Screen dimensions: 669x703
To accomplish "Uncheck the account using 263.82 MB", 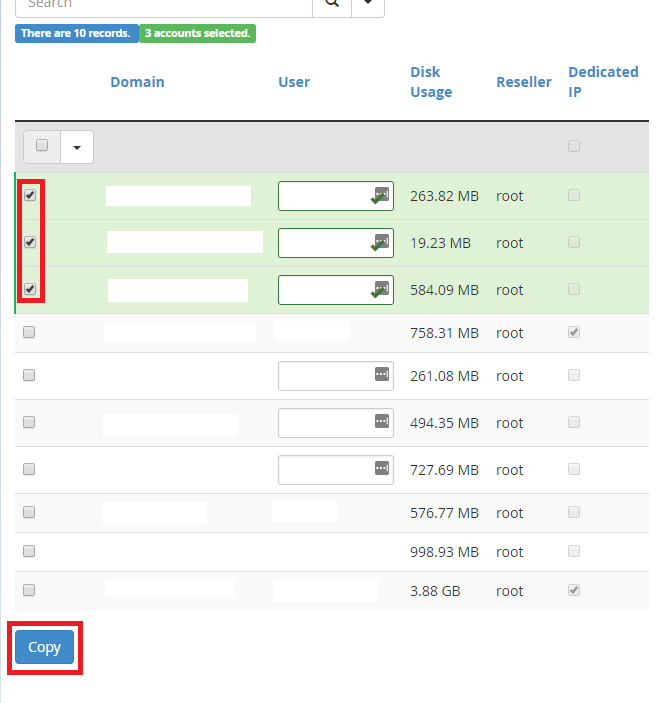I will coord(30,195).
